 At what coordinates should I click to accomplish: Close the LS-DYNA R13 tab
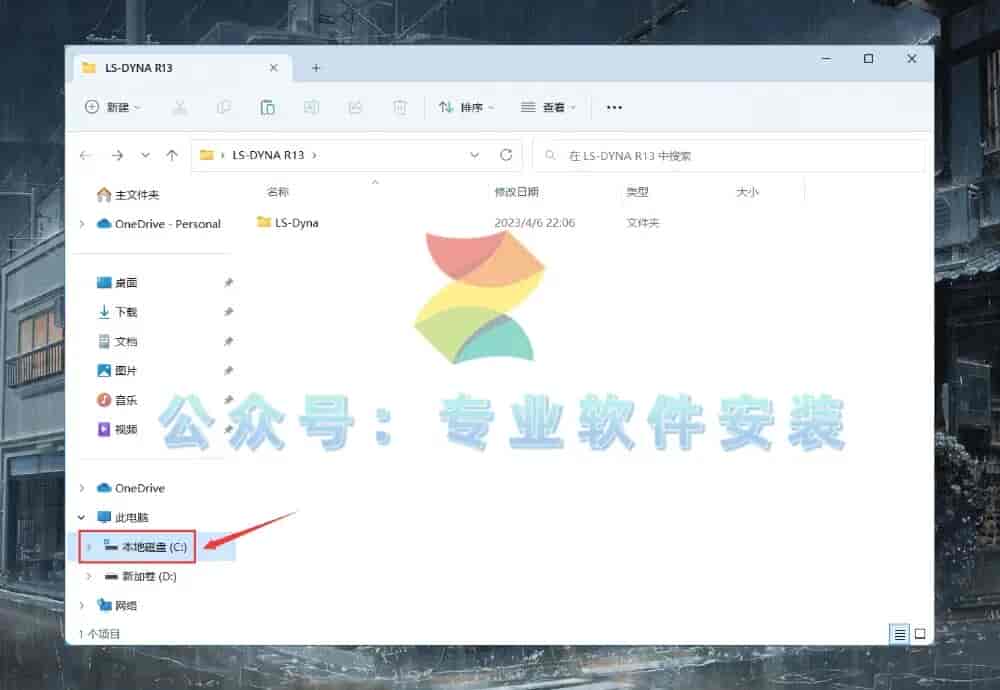274,68
